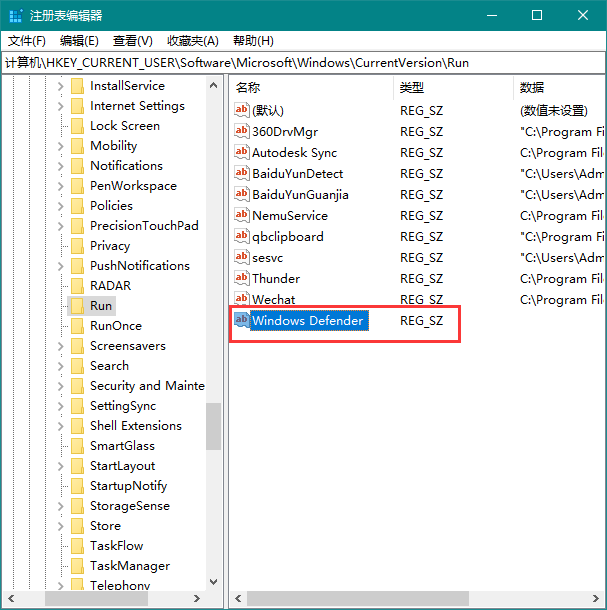The width and height of the screenshot is (607, 610).
Task: Click the folder icon of Privacy
Action: (x=77, y=245)
